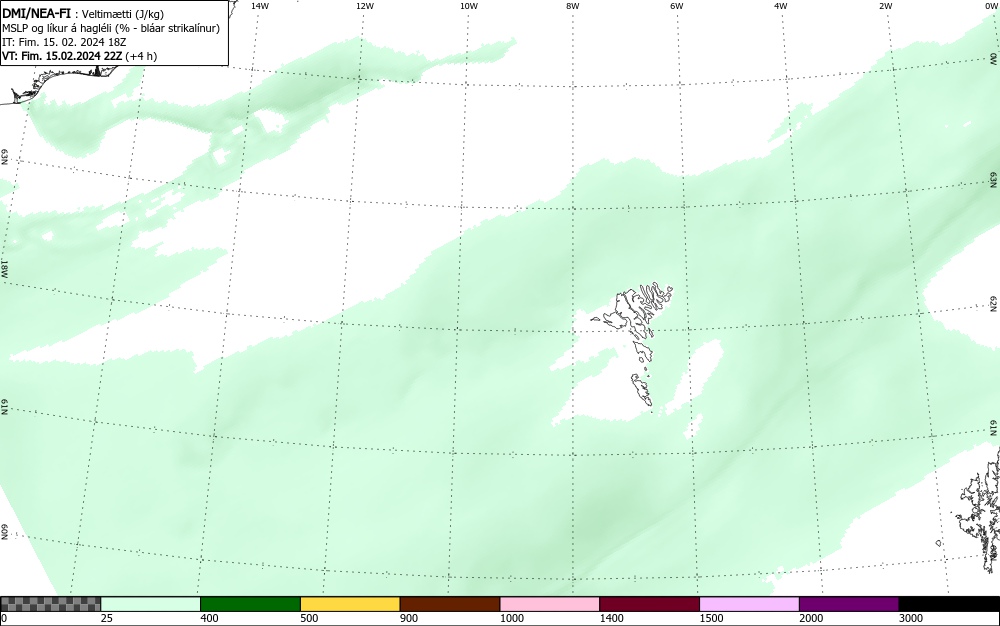Click the 12W longitude label

coord(364,6)
